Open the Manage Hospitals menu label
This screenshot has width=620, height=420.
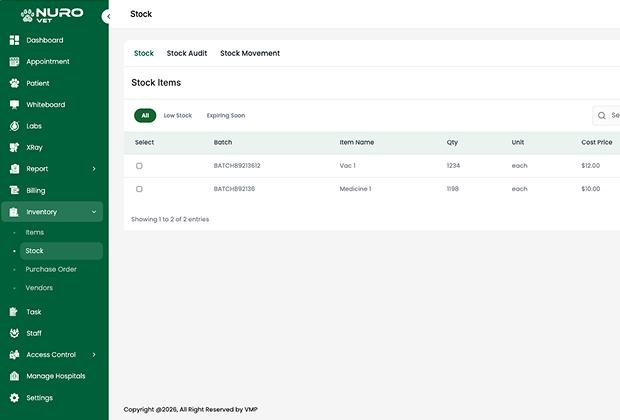pos(56,376)
